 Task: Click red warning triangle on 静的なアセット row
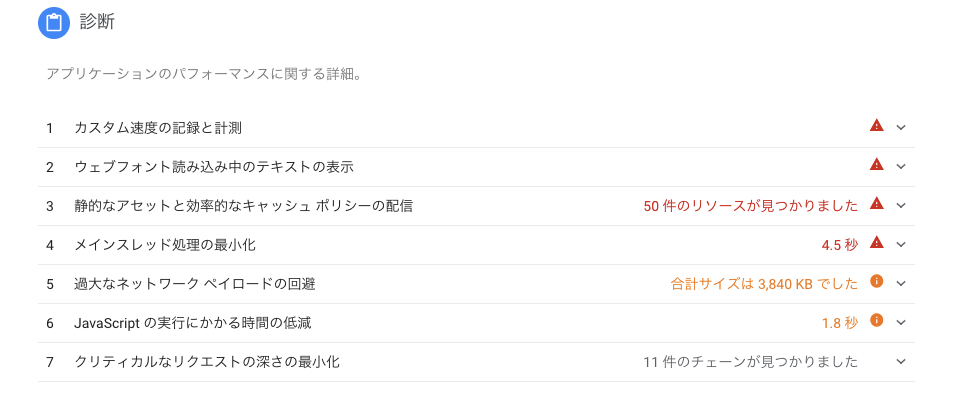coord(876,204)
